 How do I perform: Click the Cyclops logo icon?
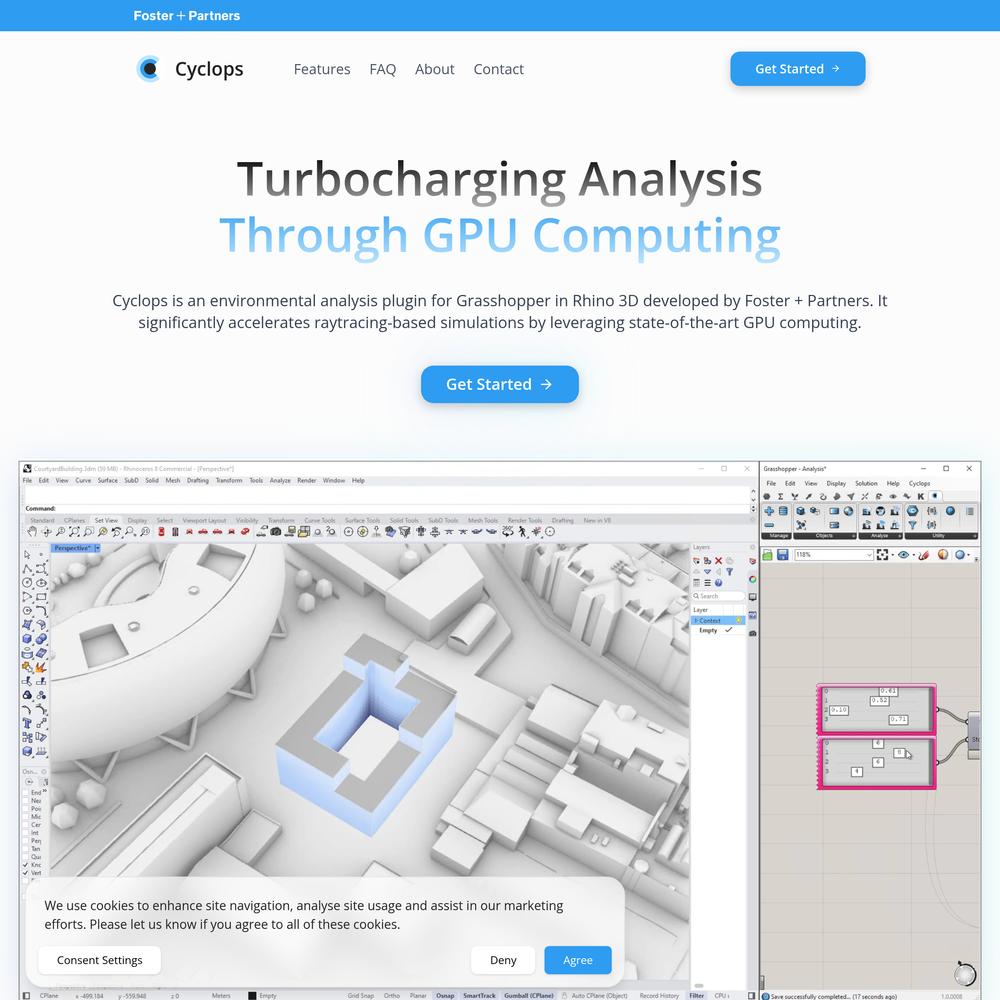point(149,69)
